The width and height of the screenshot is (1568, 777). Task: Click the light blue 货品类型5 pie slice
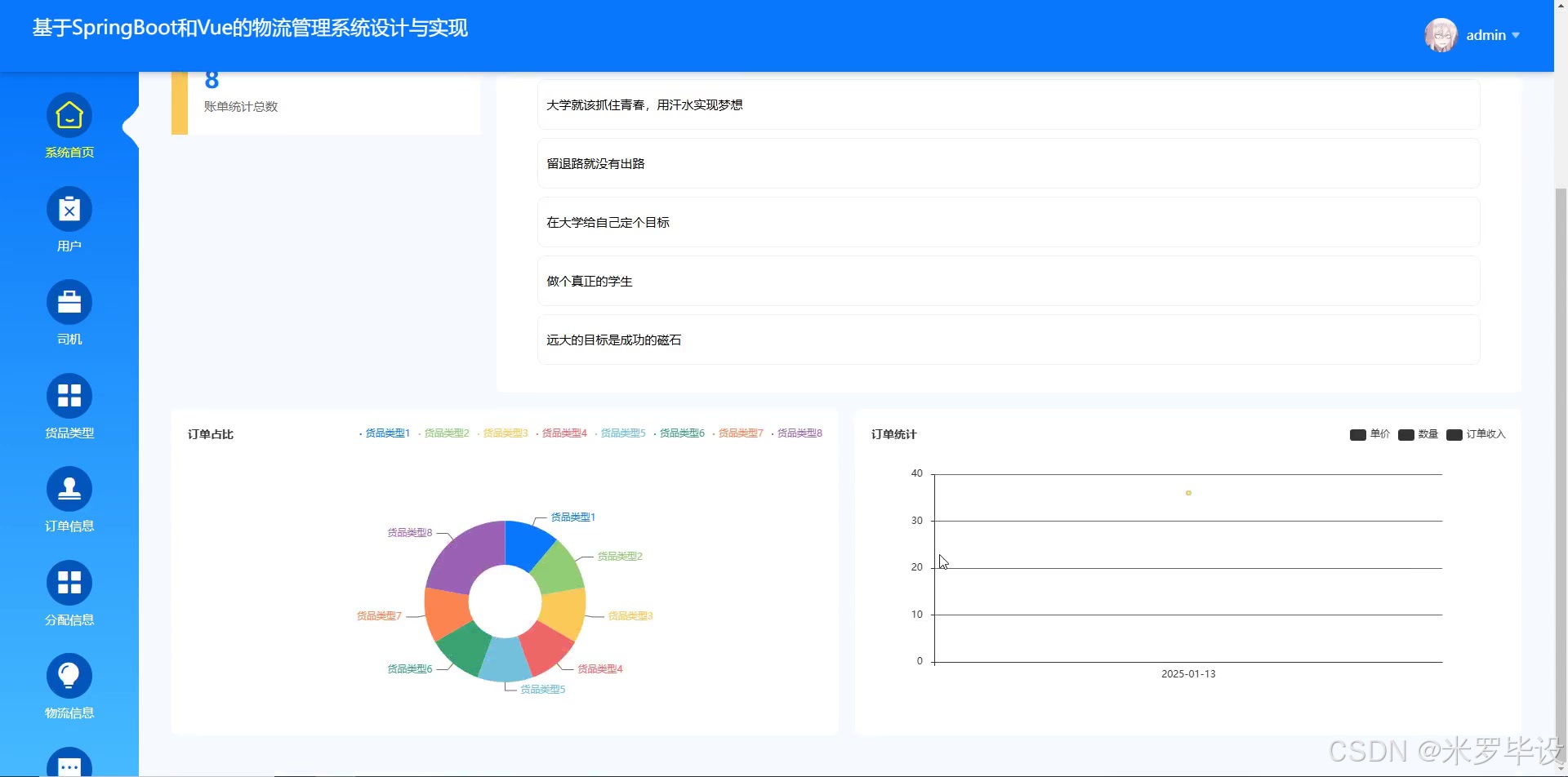[x=505, y=661]
